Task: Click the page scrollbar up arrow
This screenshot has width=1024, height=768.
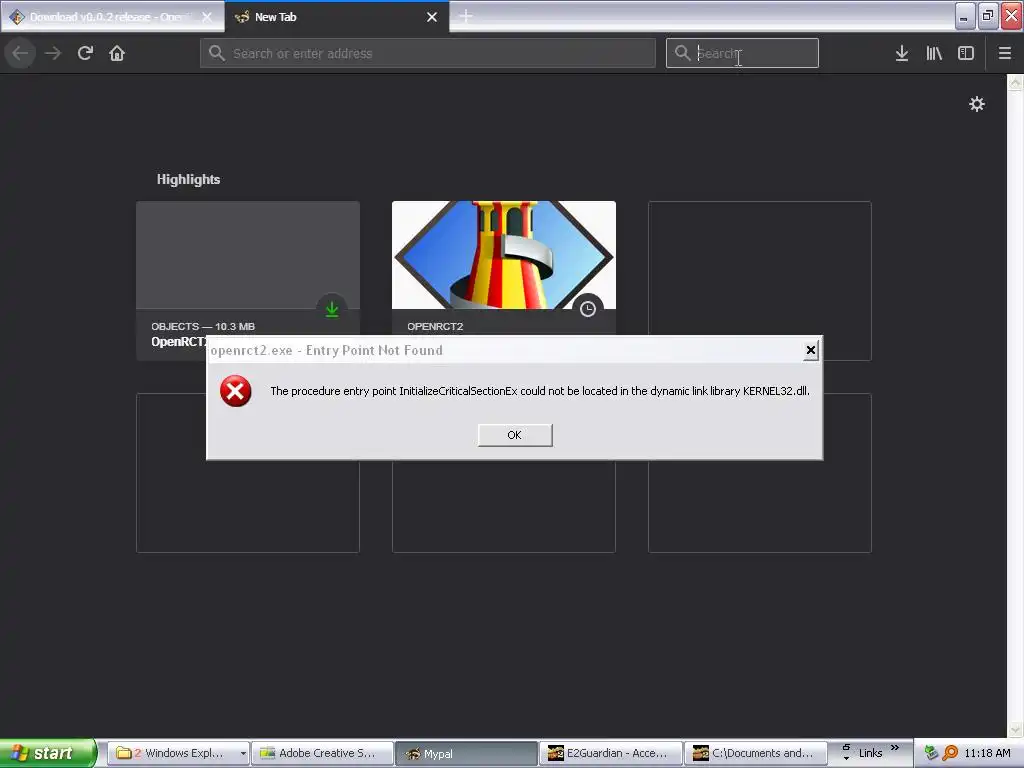Action: 1016,83
